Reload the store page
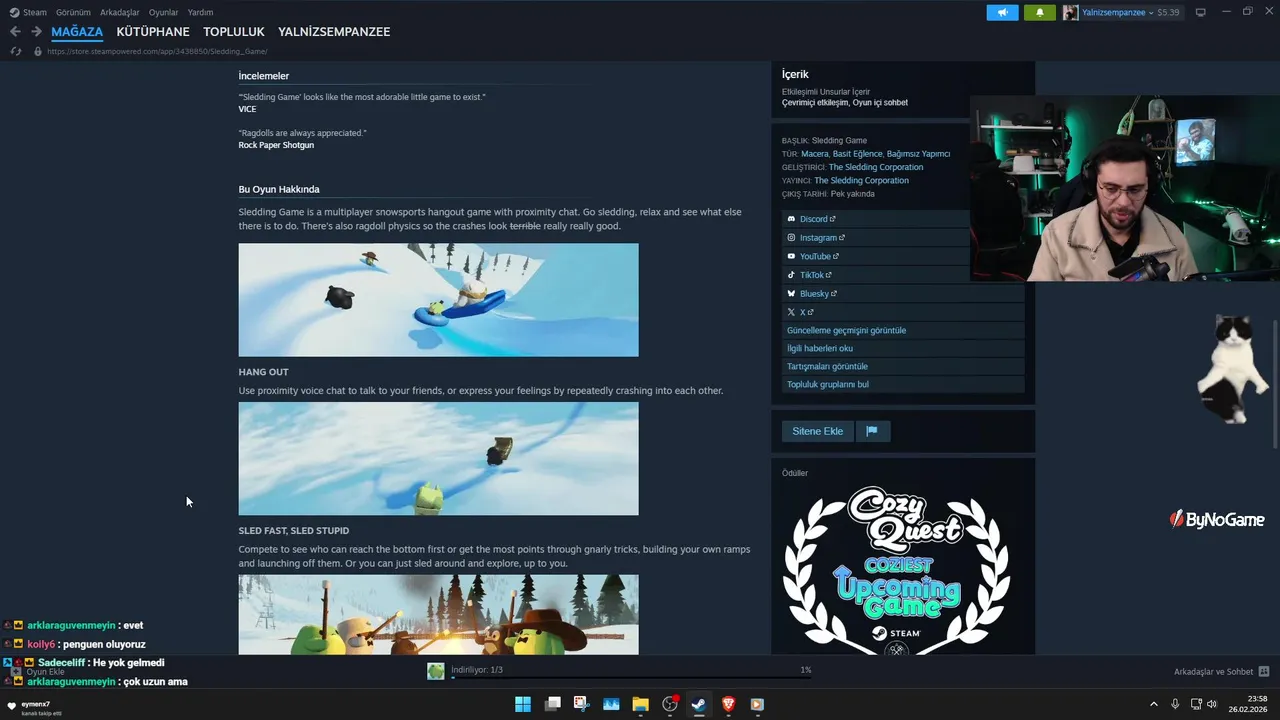This screenshot has height=720, width=1280. (x=15, y=51)
